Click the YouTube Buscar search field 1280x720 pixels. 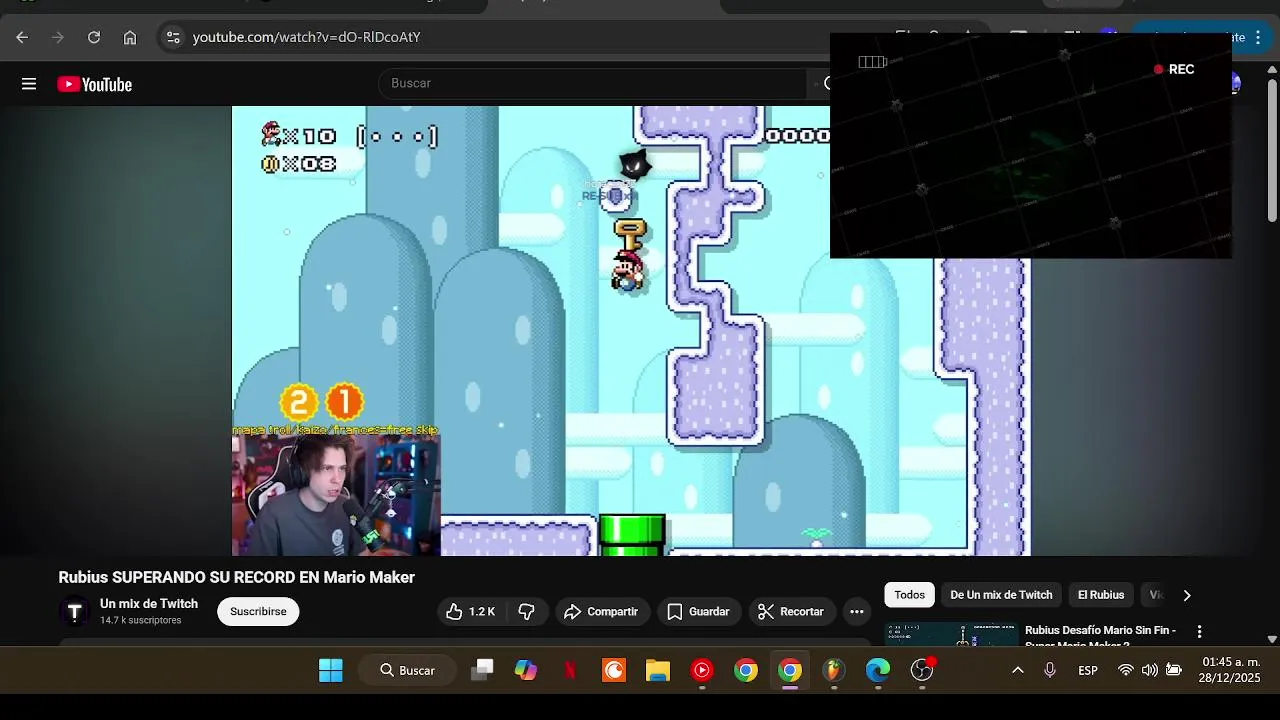[592, 83]
